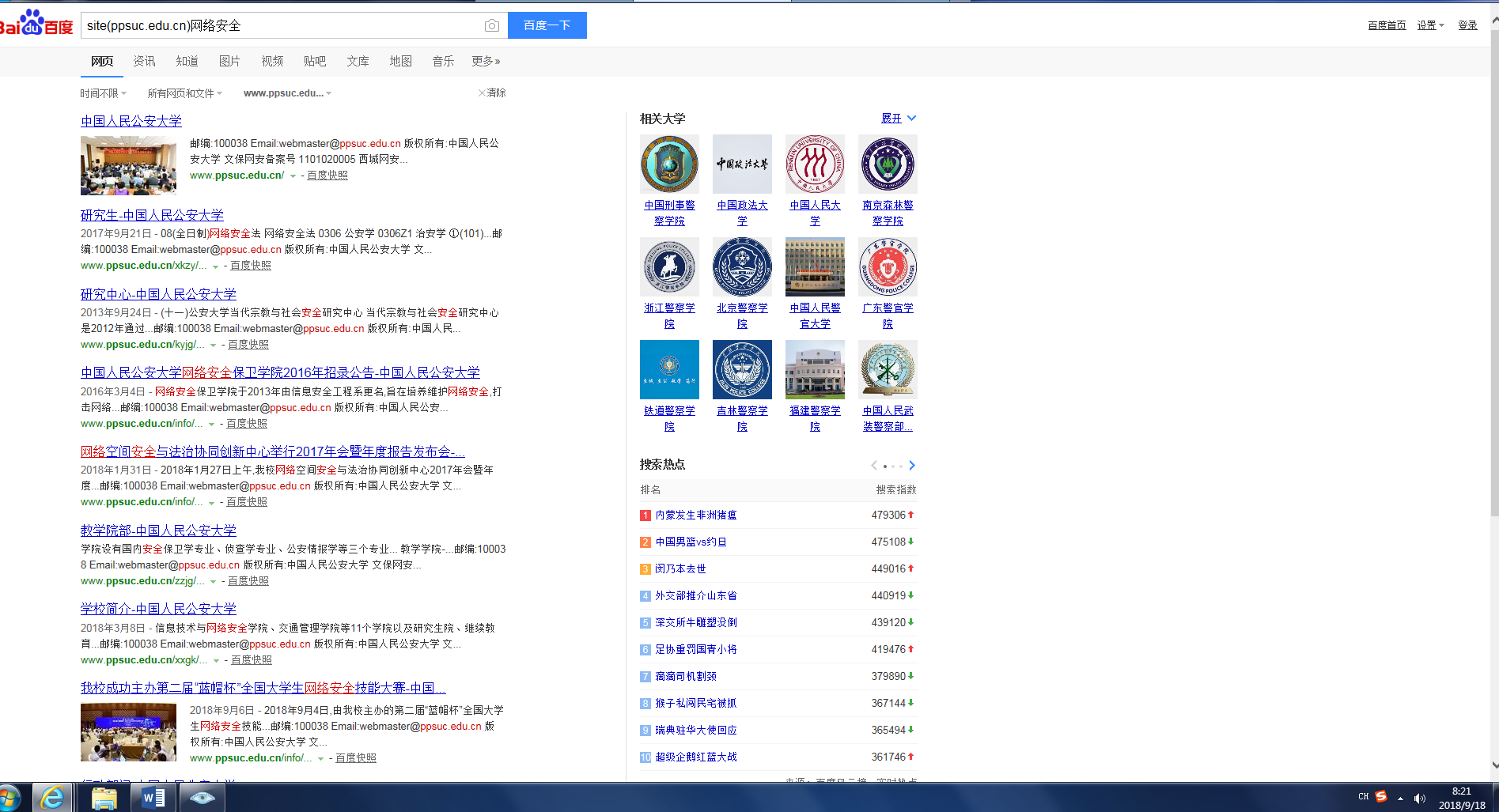This screenshot has height=812, width=1499.
Task: Open 北京警察学院 emblem
Action: click(x=742, y=266)
